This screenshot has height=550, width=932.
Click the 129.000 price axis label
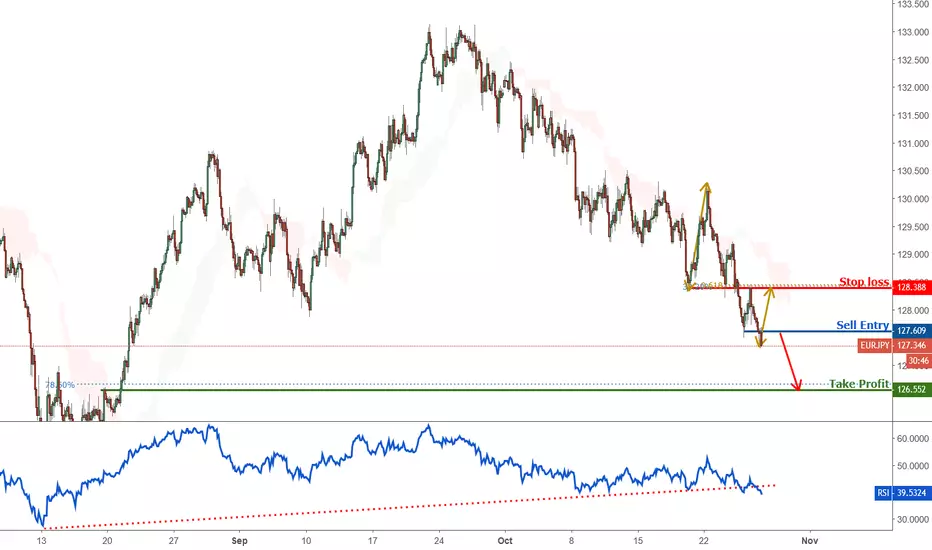tap(912, 254)
